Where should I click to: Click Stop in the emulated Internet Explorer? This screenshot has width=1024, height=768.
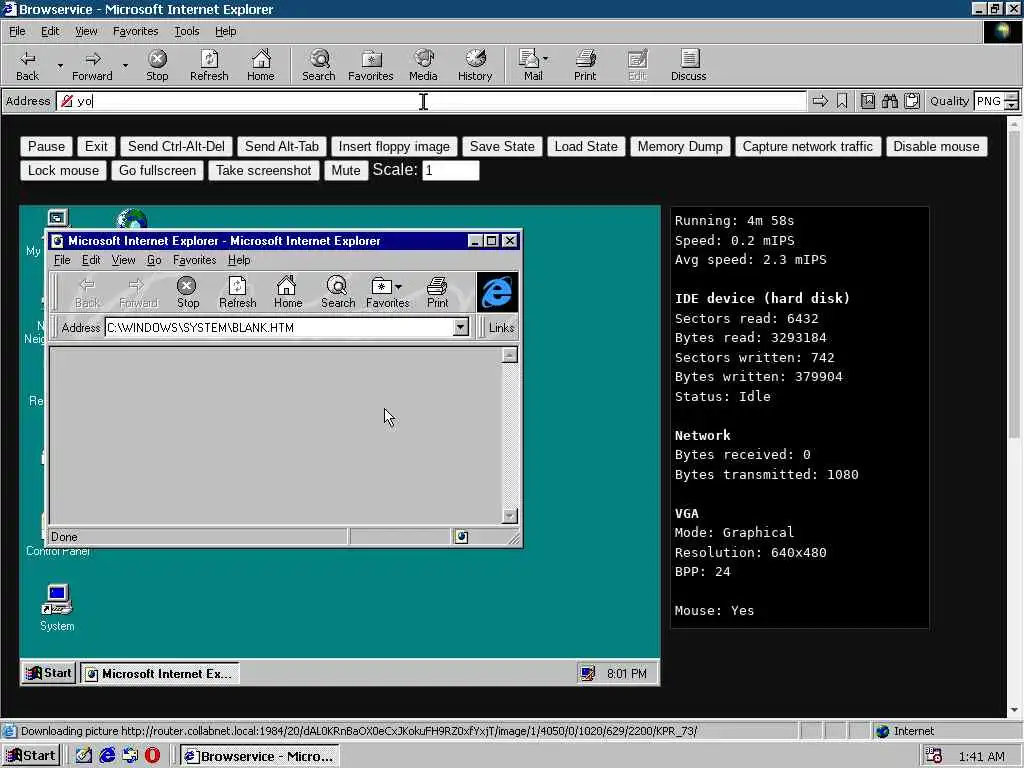pos(187,292)
